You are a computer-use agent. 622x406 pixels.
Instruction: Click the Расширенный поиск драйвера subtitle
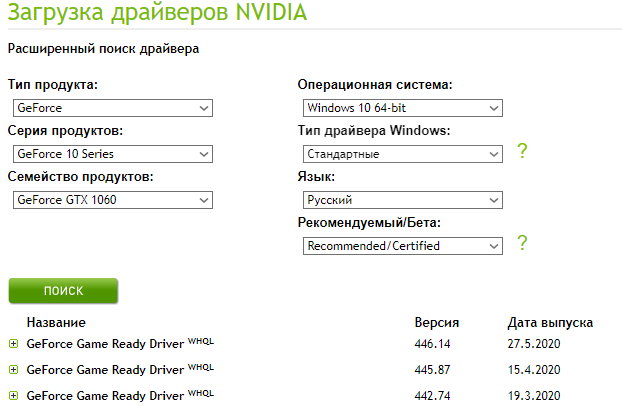[103, 49]
